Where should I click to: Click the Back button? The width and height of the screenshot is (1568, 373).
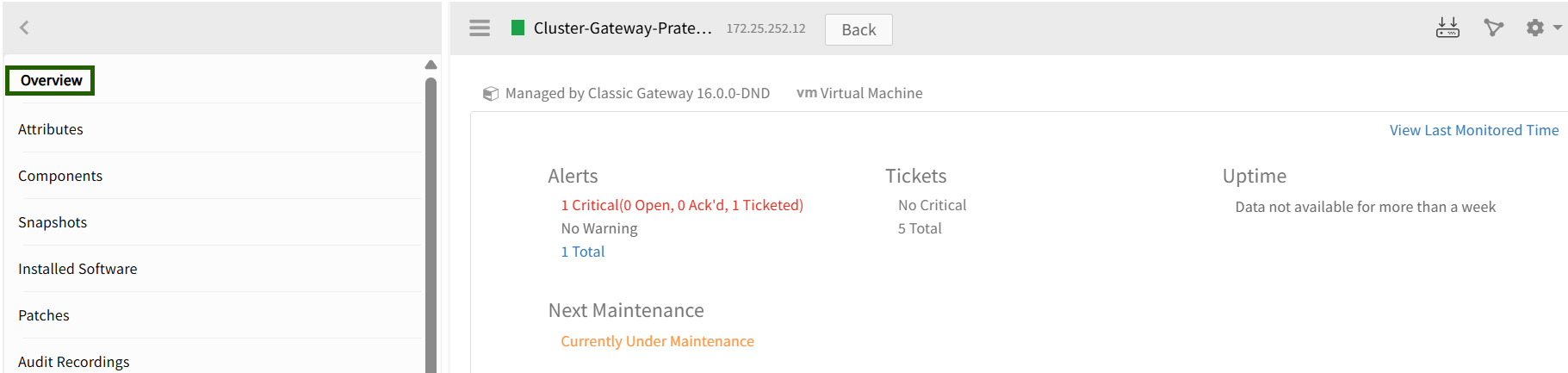[858, 29]
